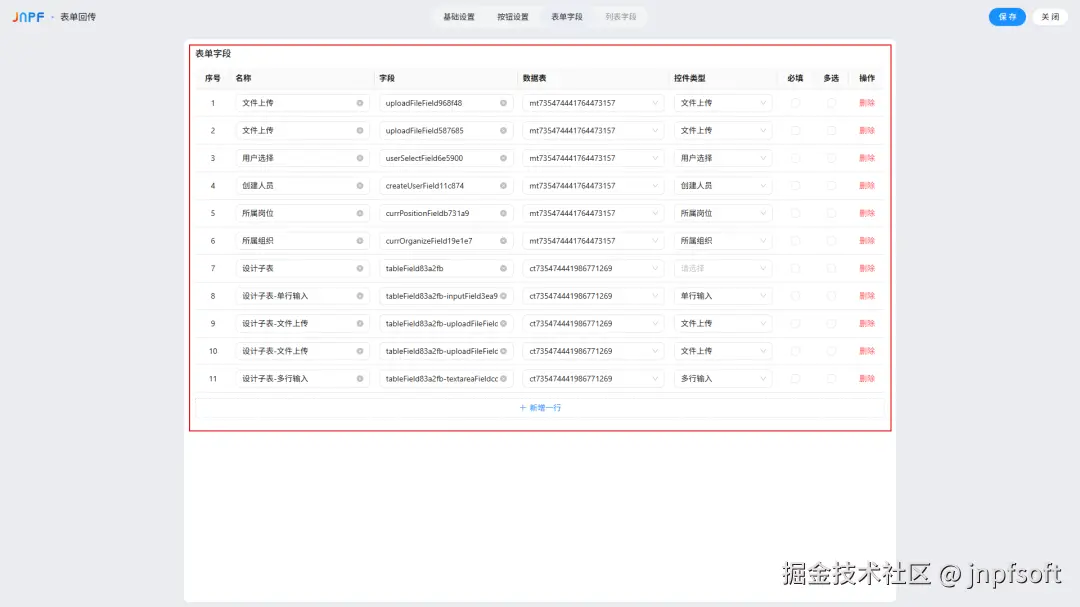
Task: Toggle 必填 checkbox for 设计子表-单行输入 row
Action: 796,296
